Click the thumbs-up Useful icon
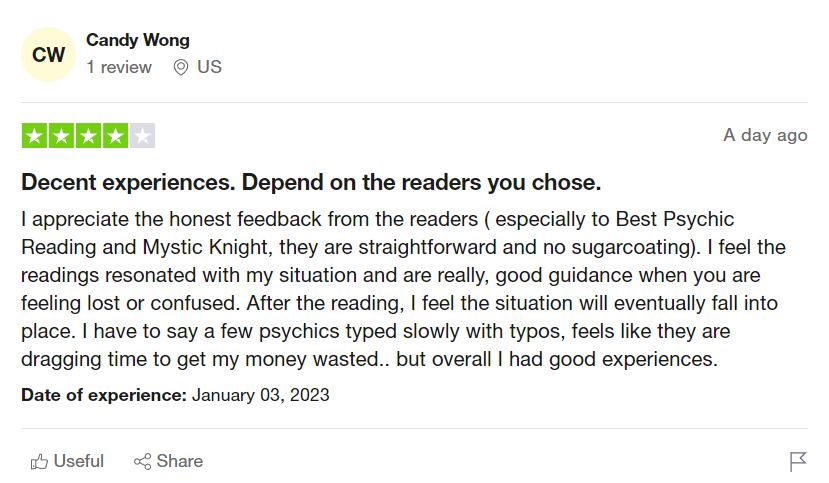The height and width of the screenshot is (483, 829). click(39, 462)
